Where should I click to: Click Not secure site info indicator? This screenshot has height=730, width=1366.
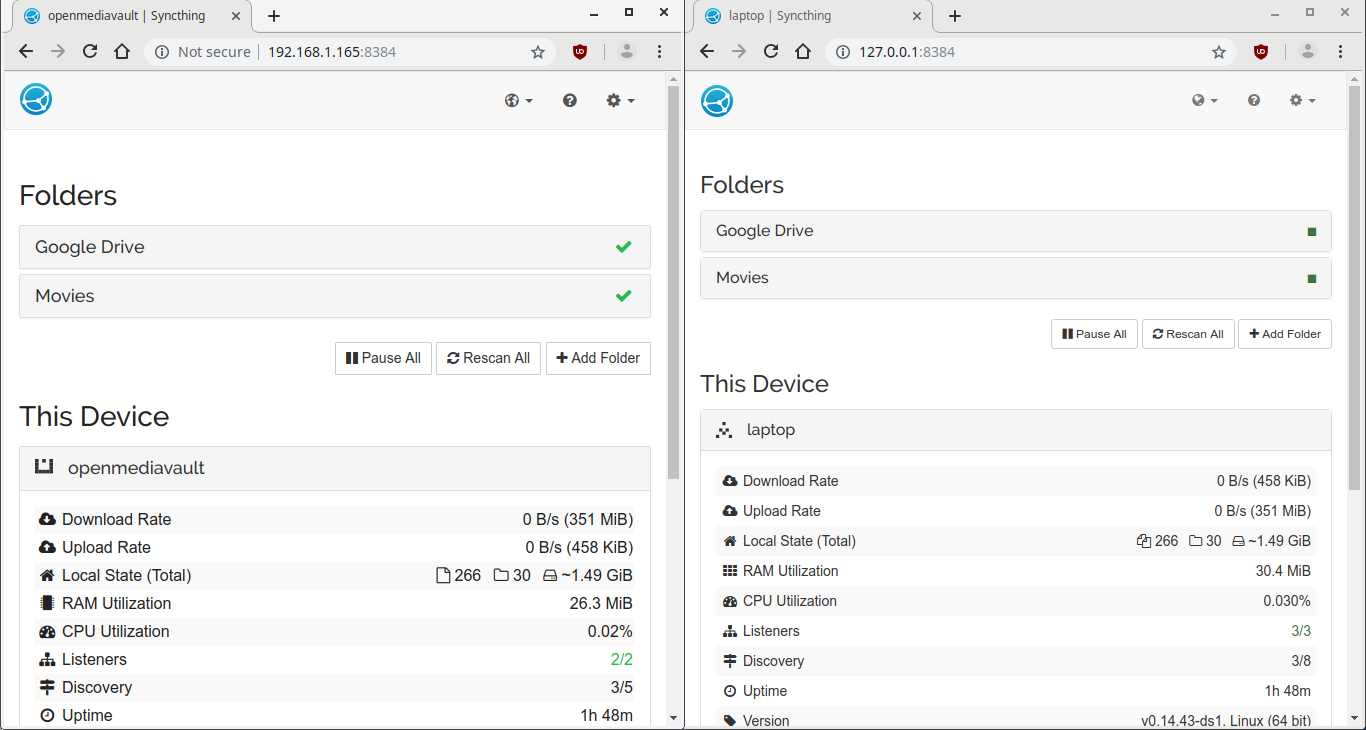click(203, 52)
